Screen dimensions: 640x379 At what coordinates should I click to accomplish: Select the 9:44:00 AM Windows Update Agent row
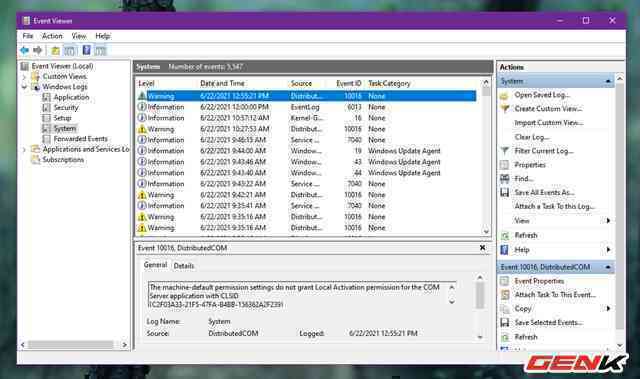pos(307,151)
